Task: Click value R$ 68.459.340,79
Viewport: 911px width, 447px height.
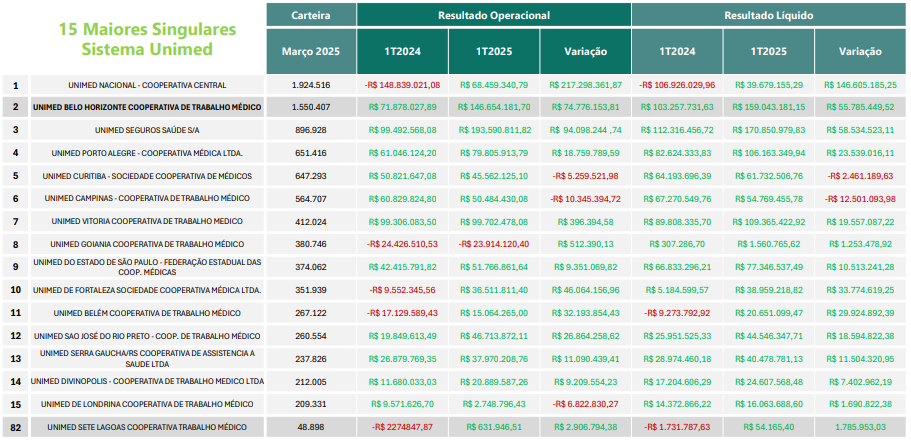Action: (494, 85)
